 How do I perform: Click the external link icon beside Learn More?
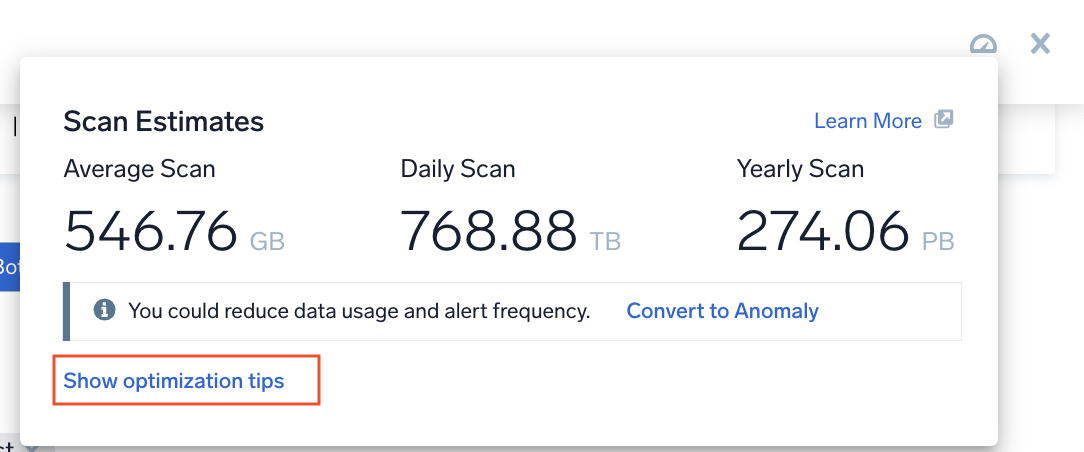pos(943,120)
